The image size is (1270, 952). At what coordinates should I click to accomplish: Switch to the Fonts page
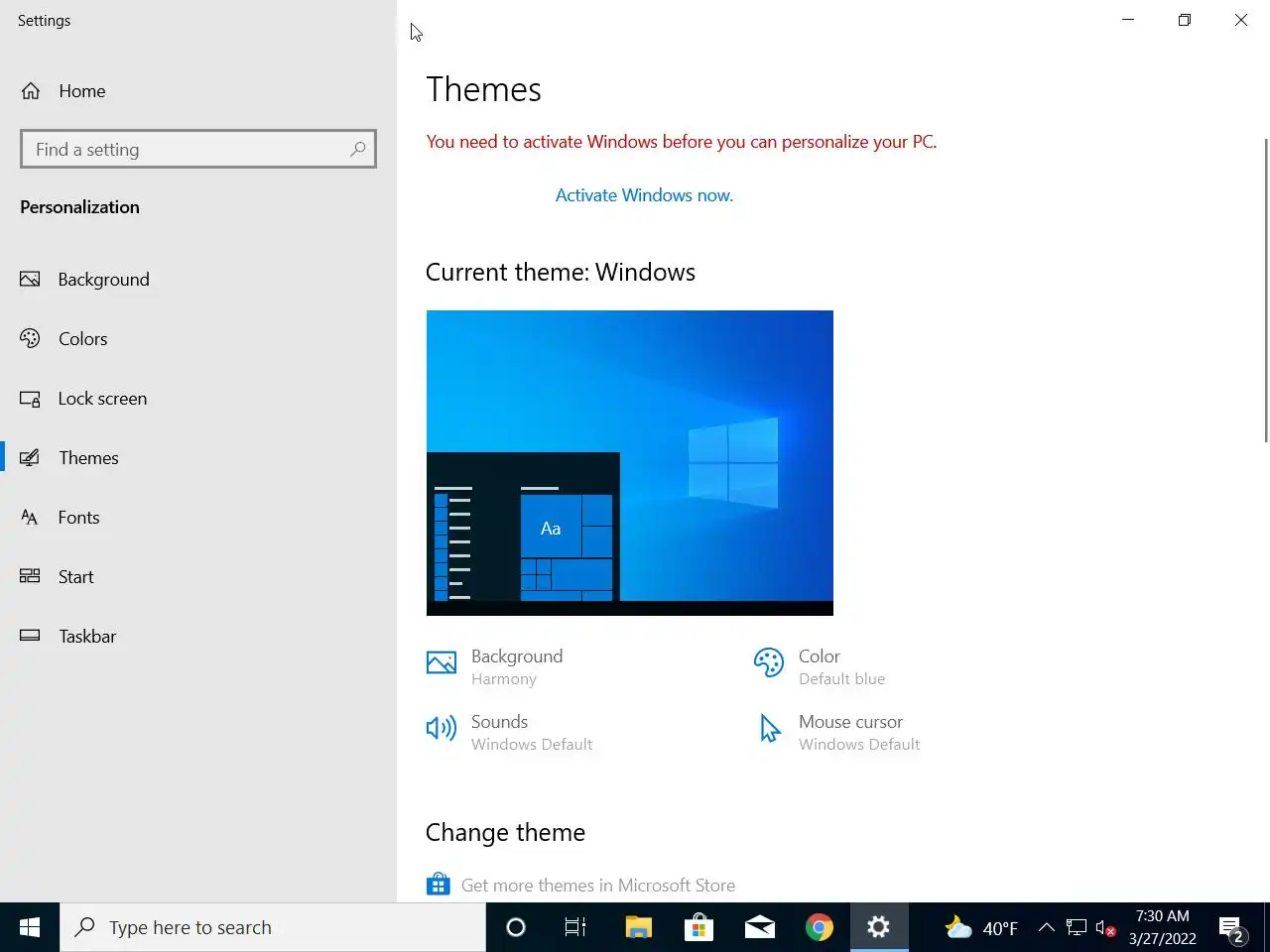(x=198, y=518)
